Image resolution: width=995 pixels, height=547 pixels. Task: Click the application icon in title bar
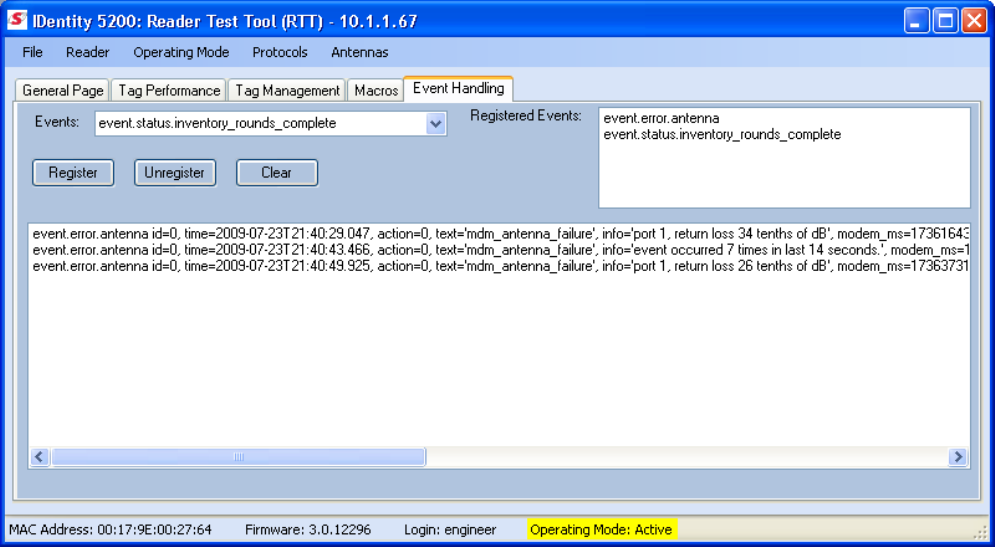(x=16, y=21)
